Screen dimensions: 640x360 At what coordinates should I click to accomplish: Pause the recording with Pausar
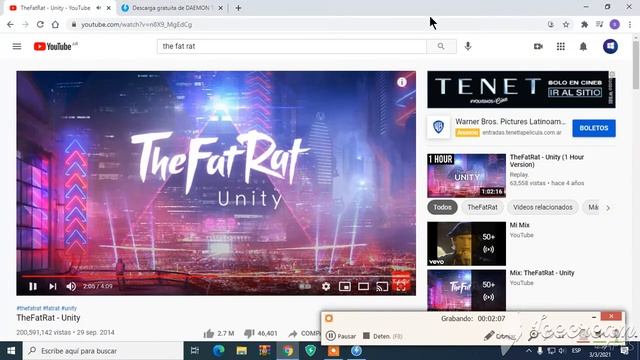(341, 336)
